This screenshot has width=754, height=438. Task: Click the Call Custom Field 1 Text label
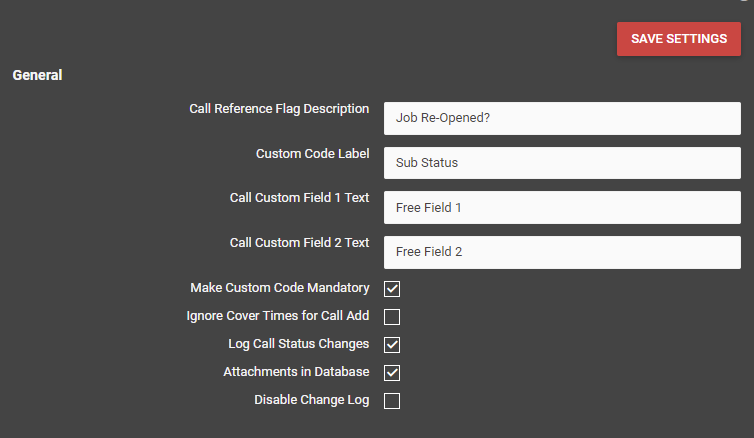click(299, 198)
